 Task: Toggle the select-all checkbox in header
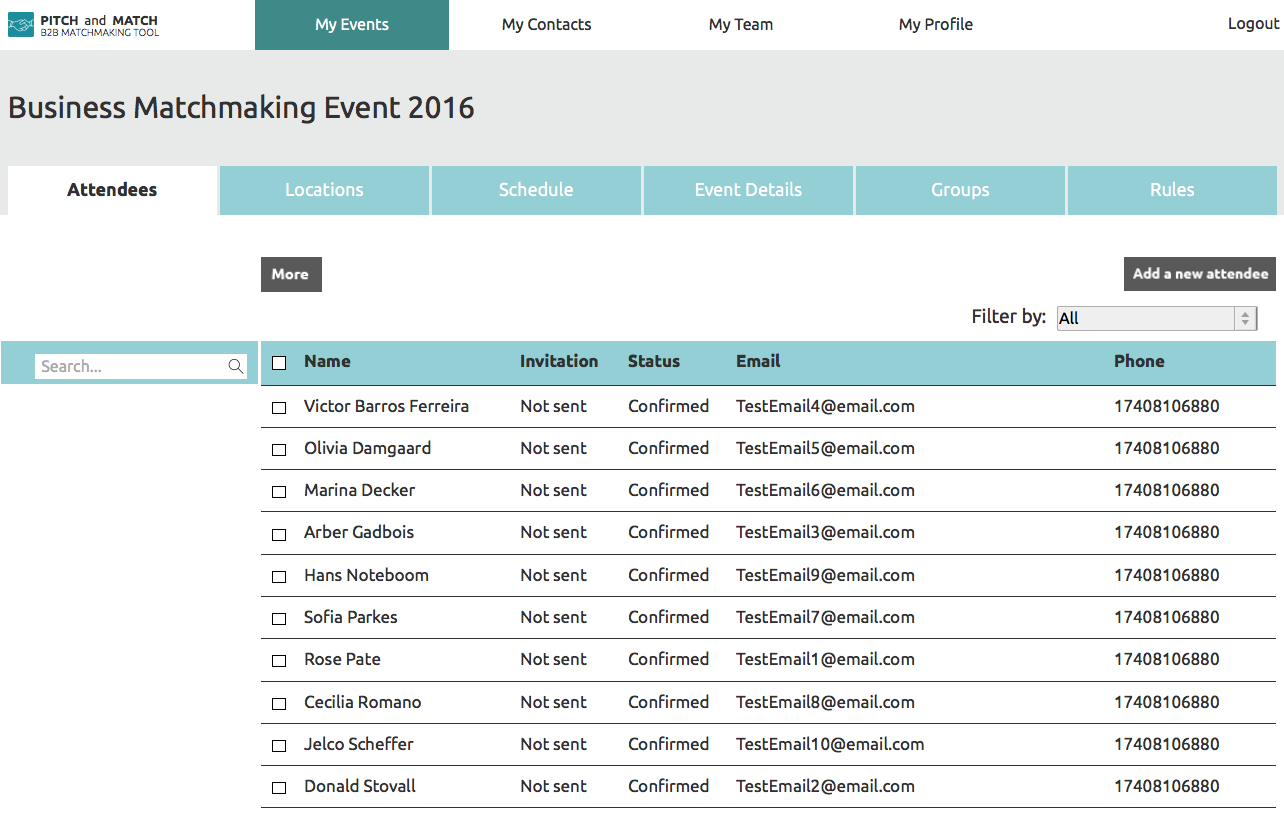click(279, 363)
